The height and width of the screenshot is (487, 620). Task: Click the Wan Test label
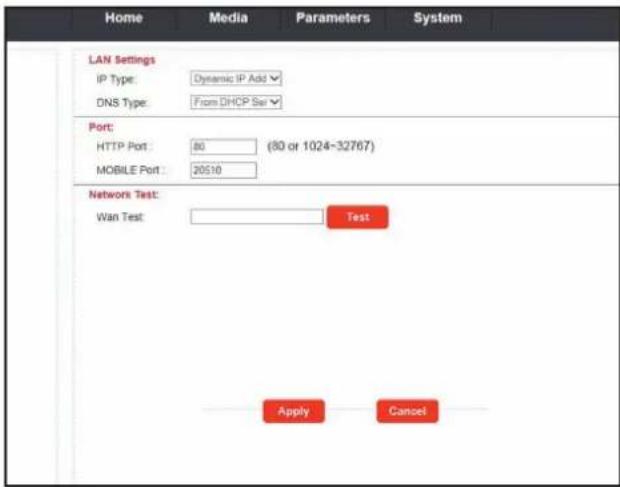(120, 217)
